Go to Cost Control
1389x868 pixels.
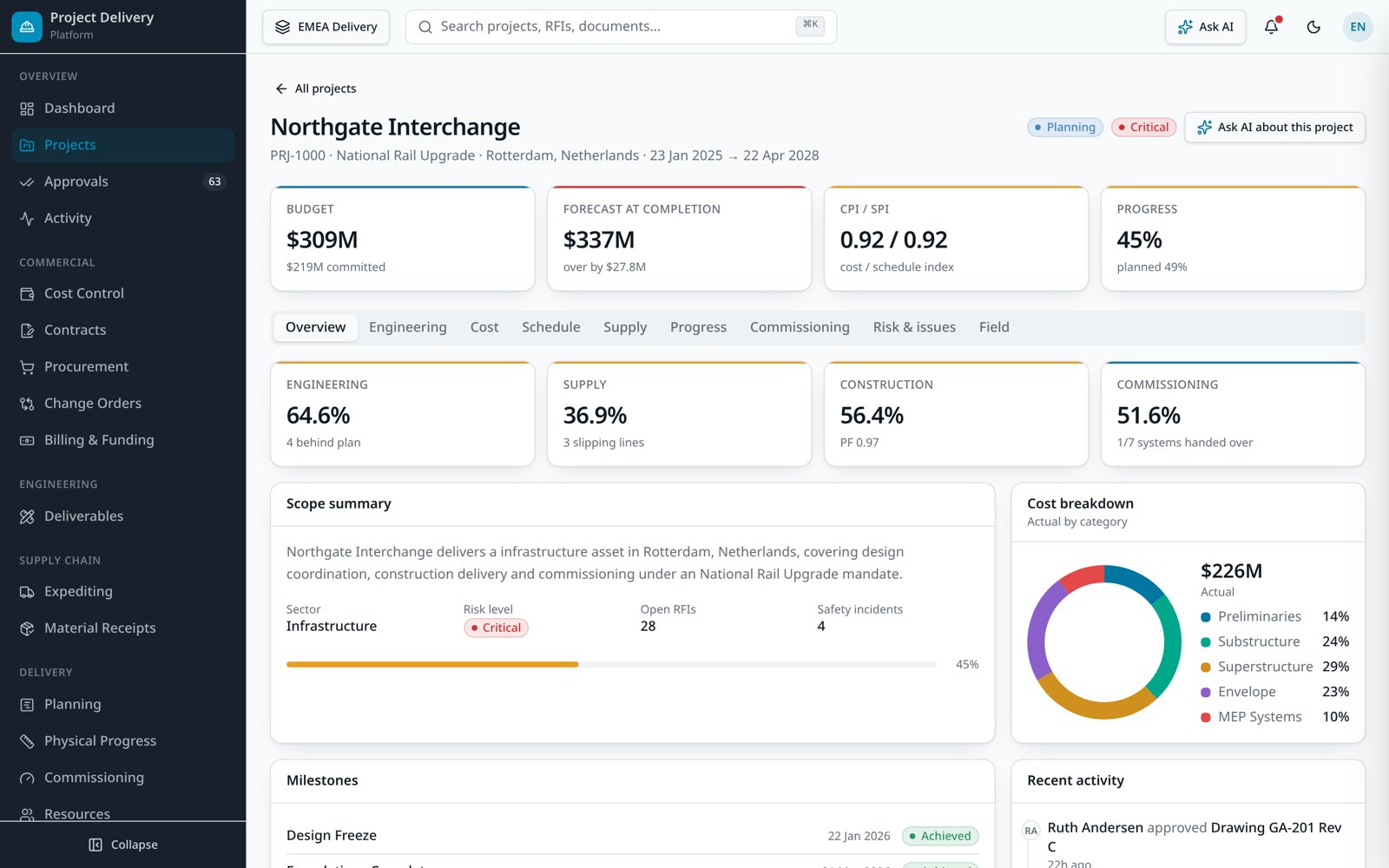[122, 293]
